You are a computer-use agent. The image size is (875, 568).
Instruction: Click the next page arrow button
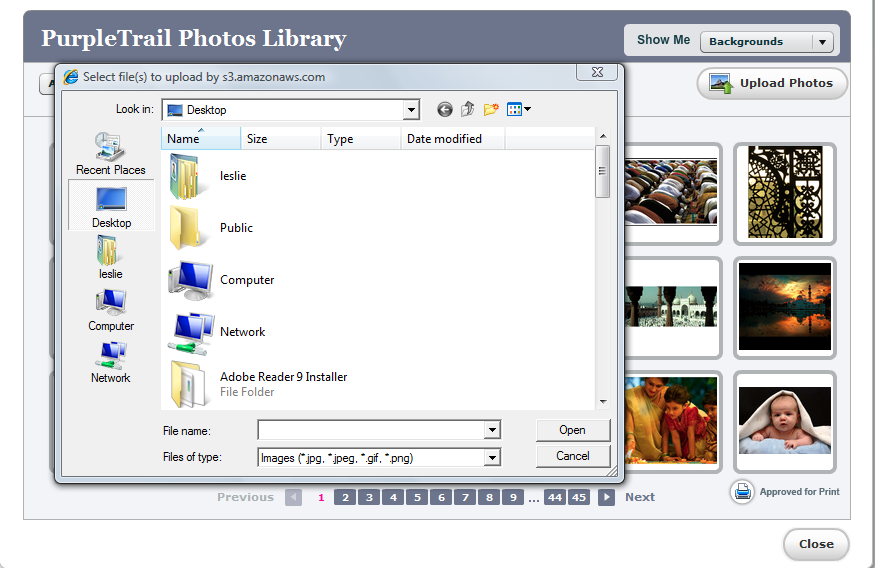click(606, 497)
